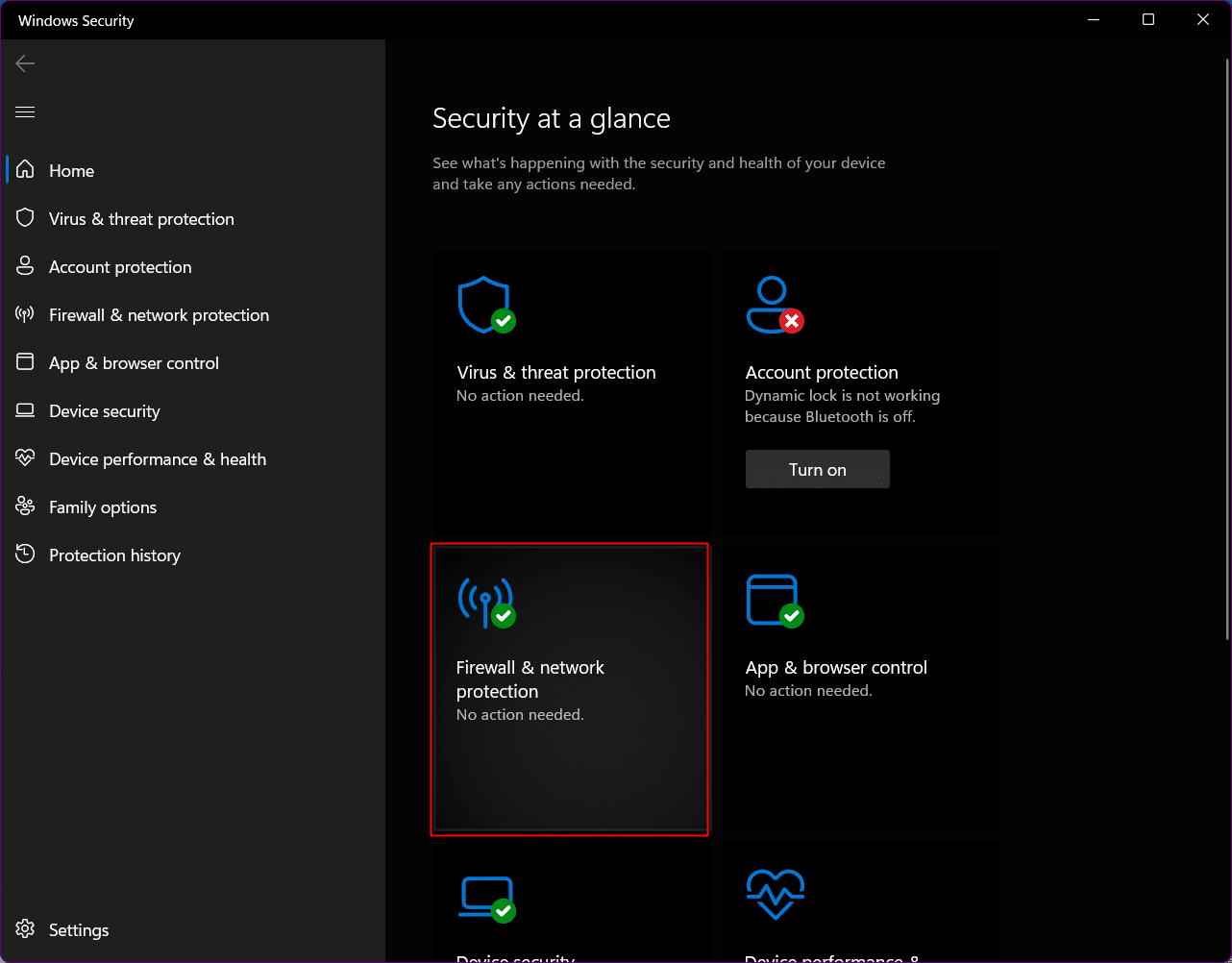Screen dimensions: 1232x963
Task: Click the antenna icon beside Firewall & network protection
Action: coord(26,314)
